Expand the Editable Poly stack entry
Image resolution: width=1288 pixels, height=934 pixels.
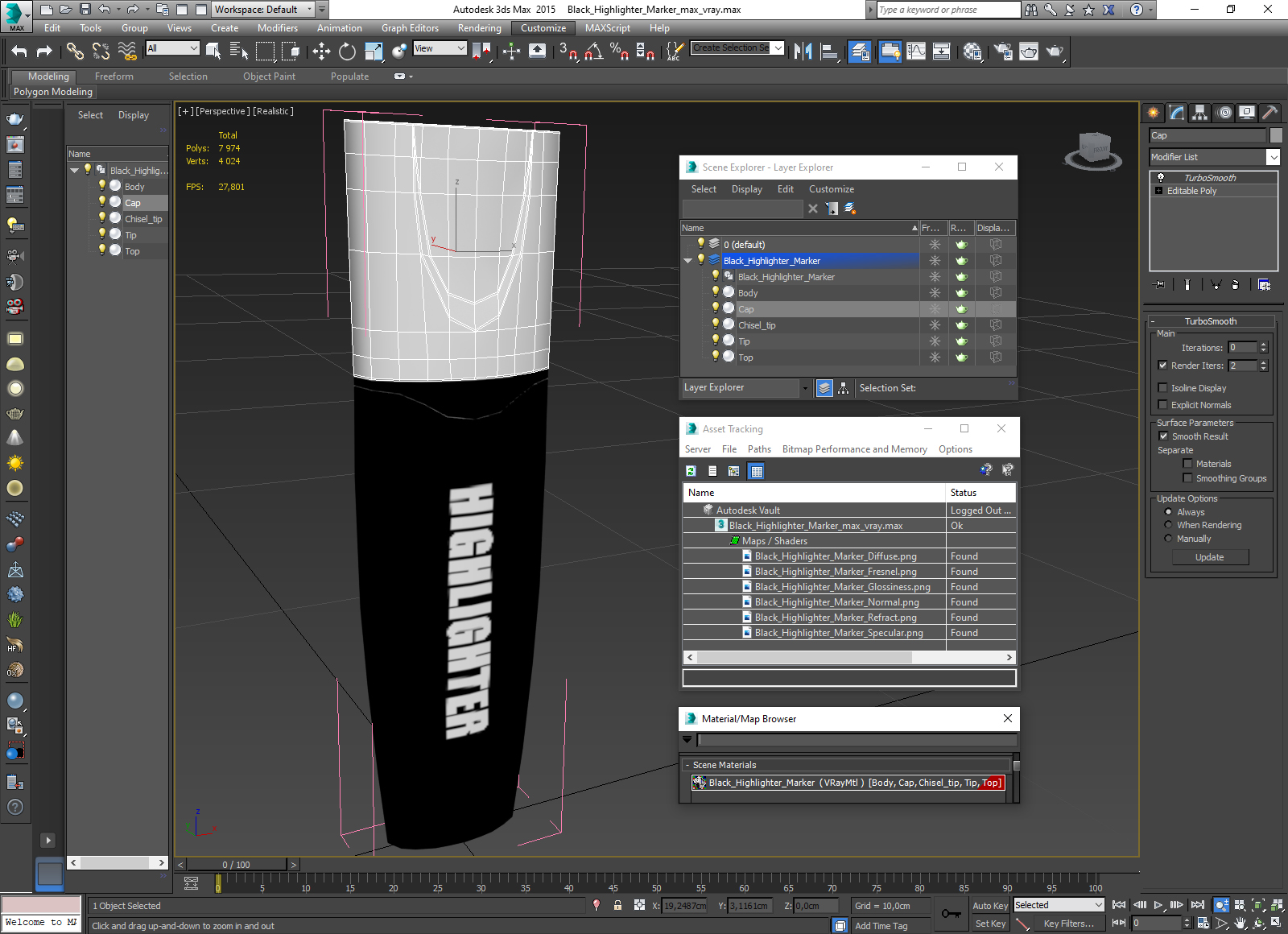(x=1159, y=191)
